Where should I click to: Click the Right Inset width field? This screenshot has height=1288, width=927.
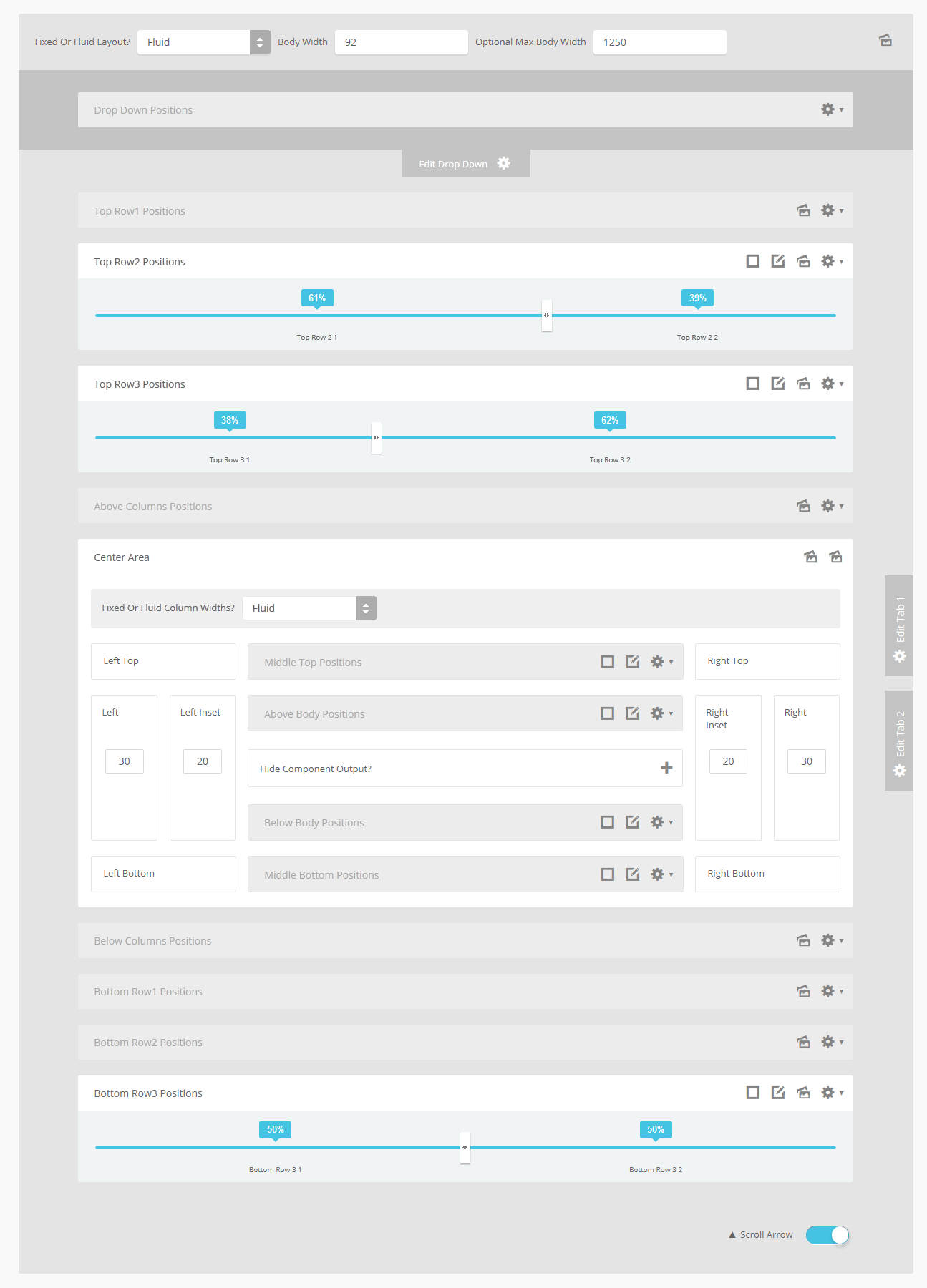728,761
